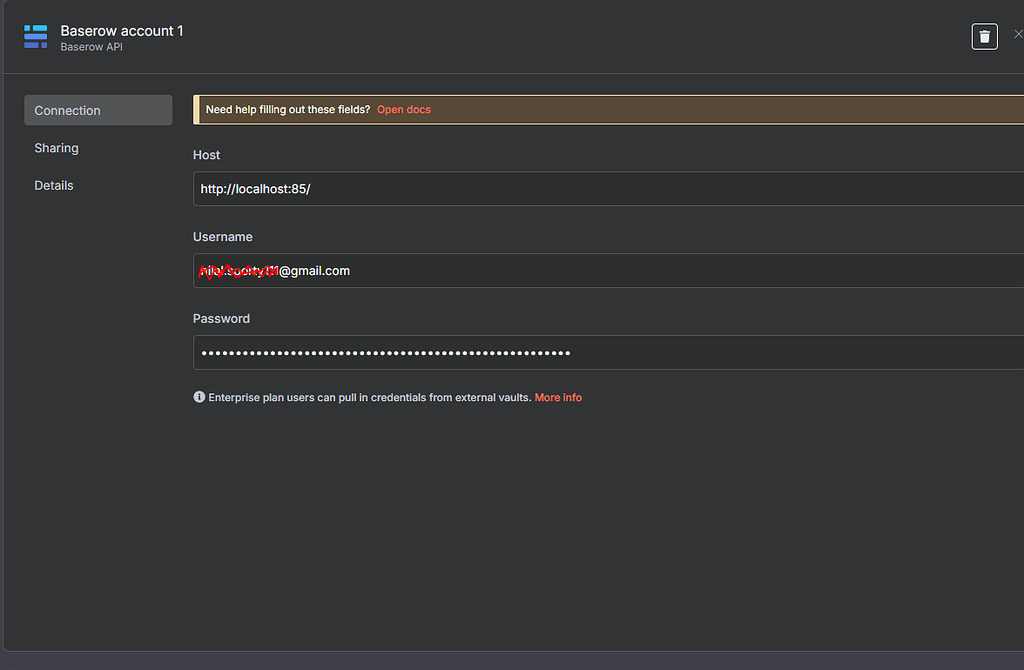
Task: Click the Enterprise plan users notice text
Action: (369, 398)
